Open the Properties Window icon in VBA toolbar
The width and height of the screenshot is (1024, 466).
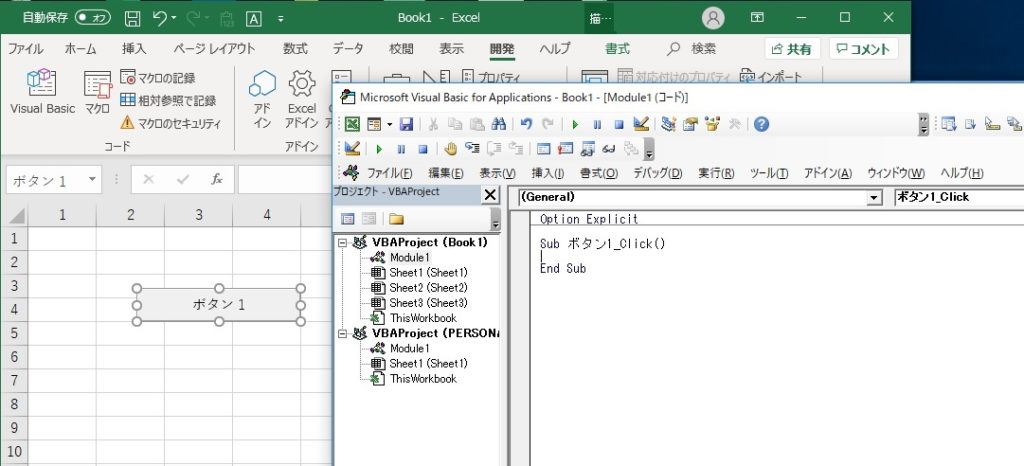click(690, 125)
